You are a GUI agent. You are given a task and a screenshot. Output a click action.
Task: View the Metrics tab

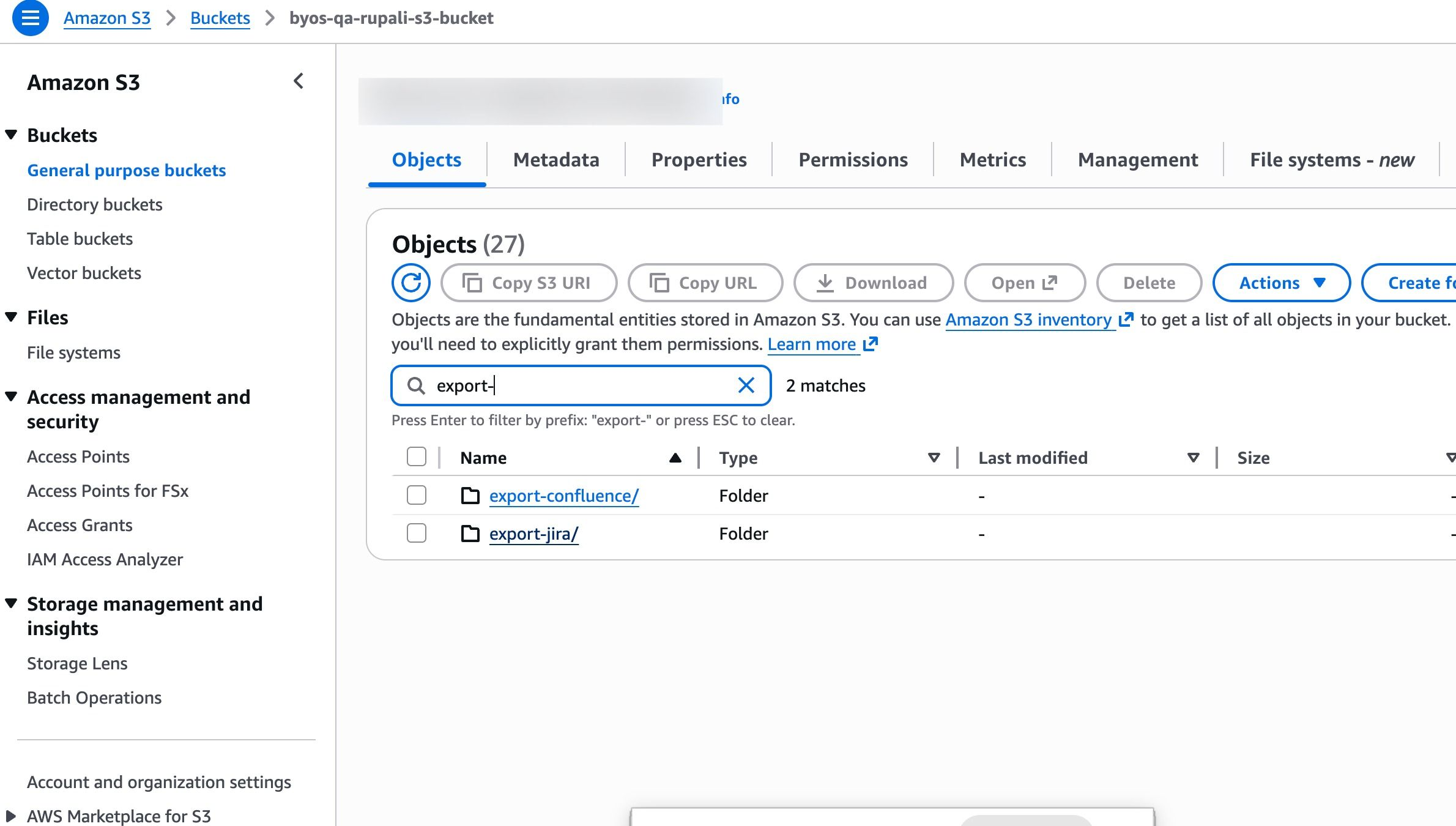[x=993, y=160]
